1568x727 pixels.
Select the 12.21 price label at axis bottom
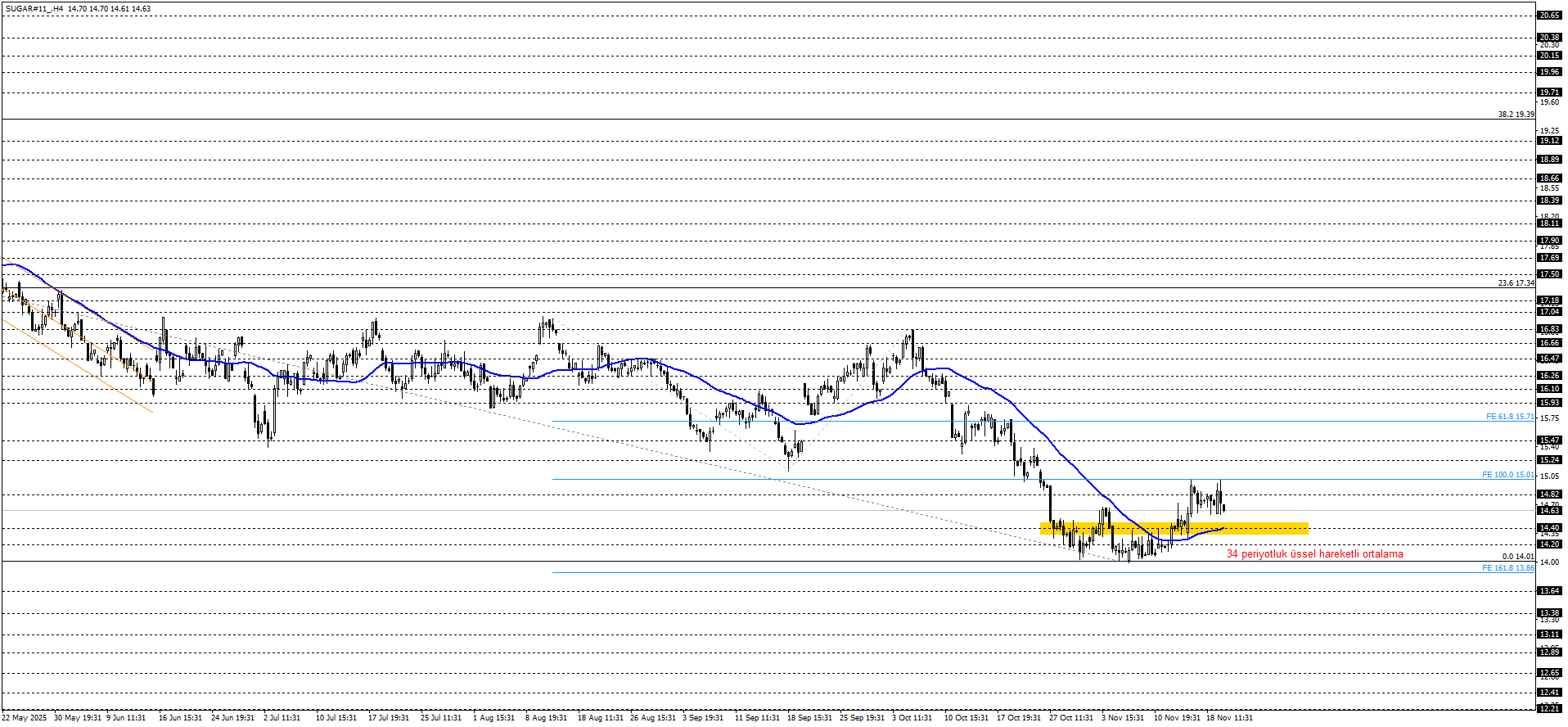(1549, 709)
